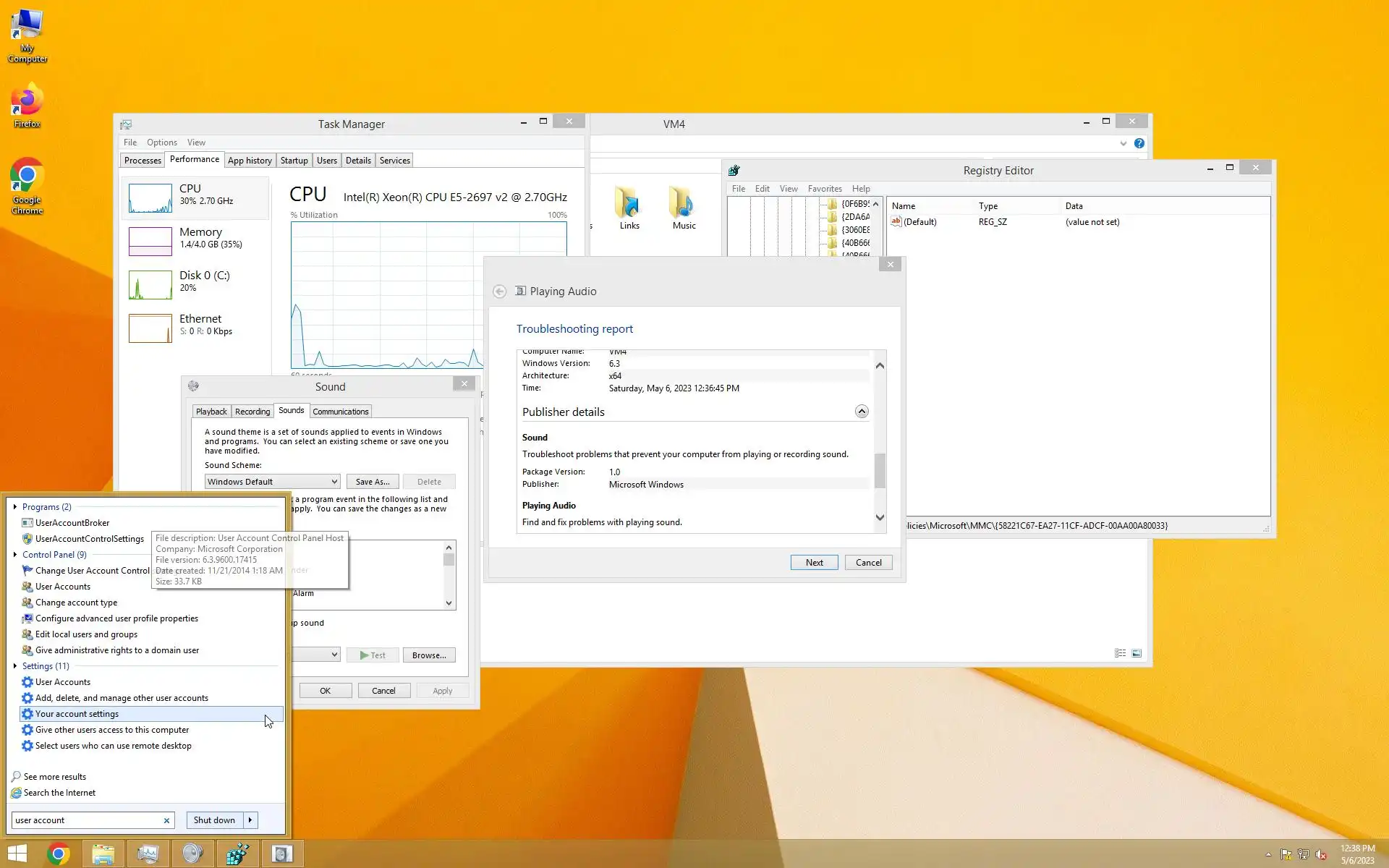Viewport: 1389px width, 868px height.
Task: Click the Help question mark icon in VM4 window
Action: coord(1139,143)
